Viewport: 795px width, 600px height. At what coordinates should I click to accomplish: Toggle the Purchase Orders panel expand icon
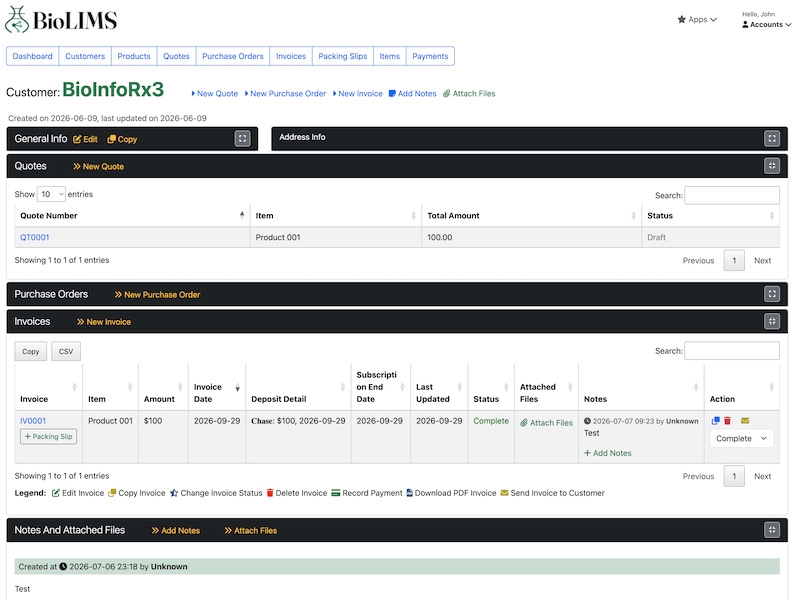(x=772, y=294)
